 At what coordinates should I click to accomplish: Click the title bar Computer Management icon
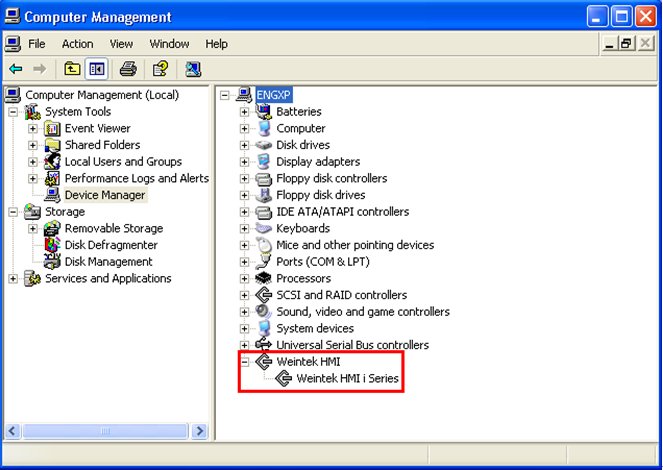click(12, 16)
